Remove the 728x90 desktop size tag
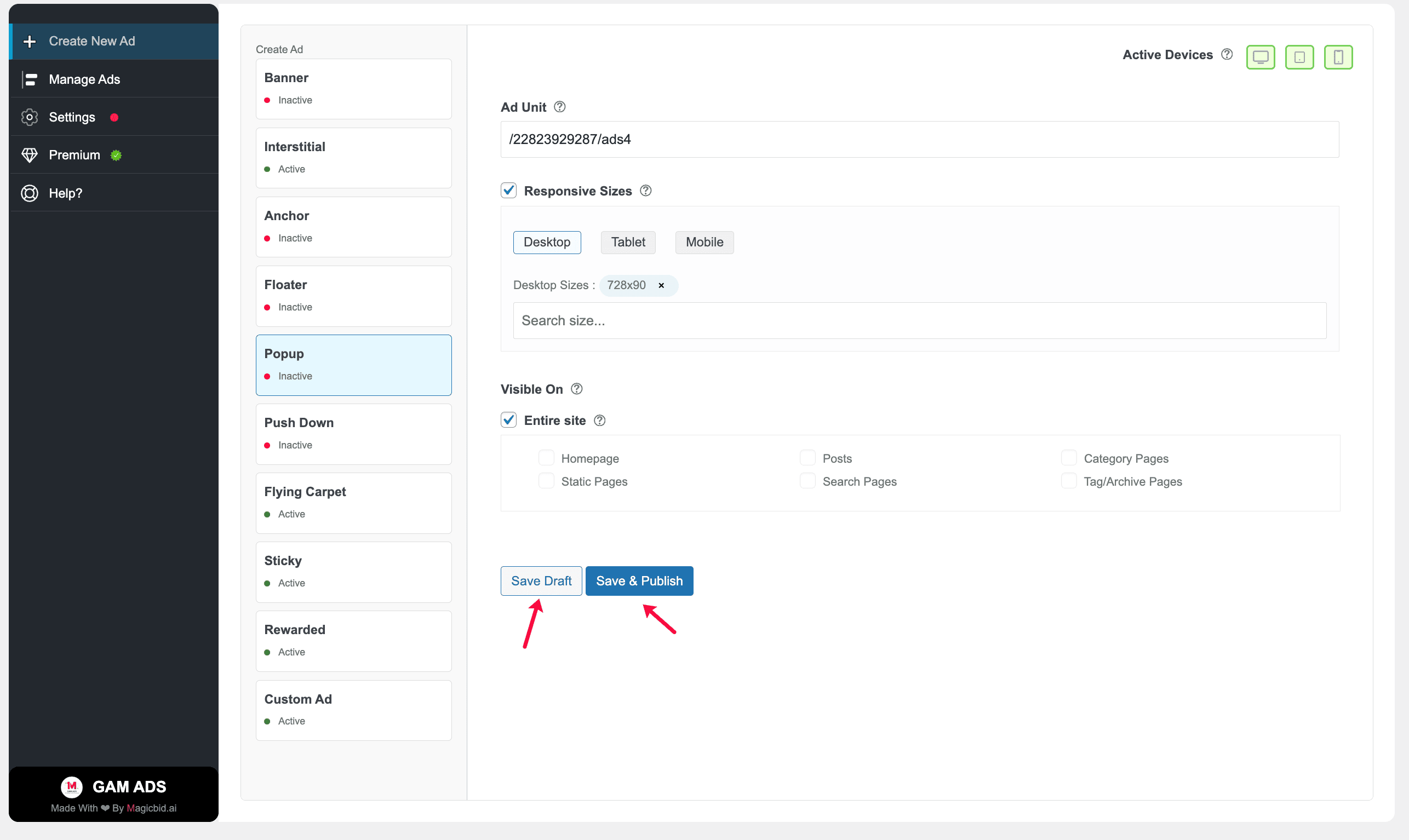Screen dimensions: 1409x840 [x=661, y=285]
